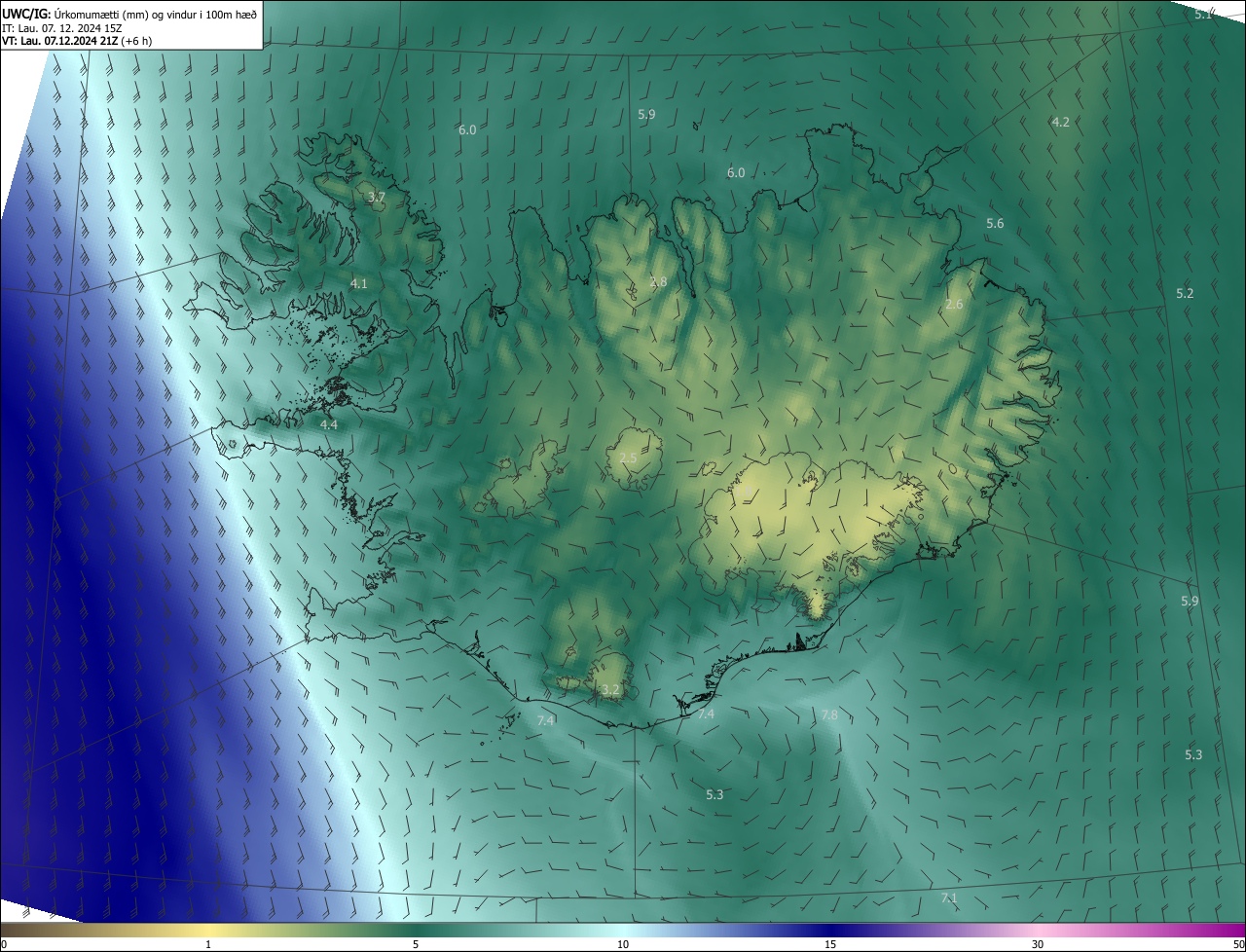Select the 7.8 value on the map
Image resolution: width=1246 pixels, height=952 pixels.
click(829, 715)
